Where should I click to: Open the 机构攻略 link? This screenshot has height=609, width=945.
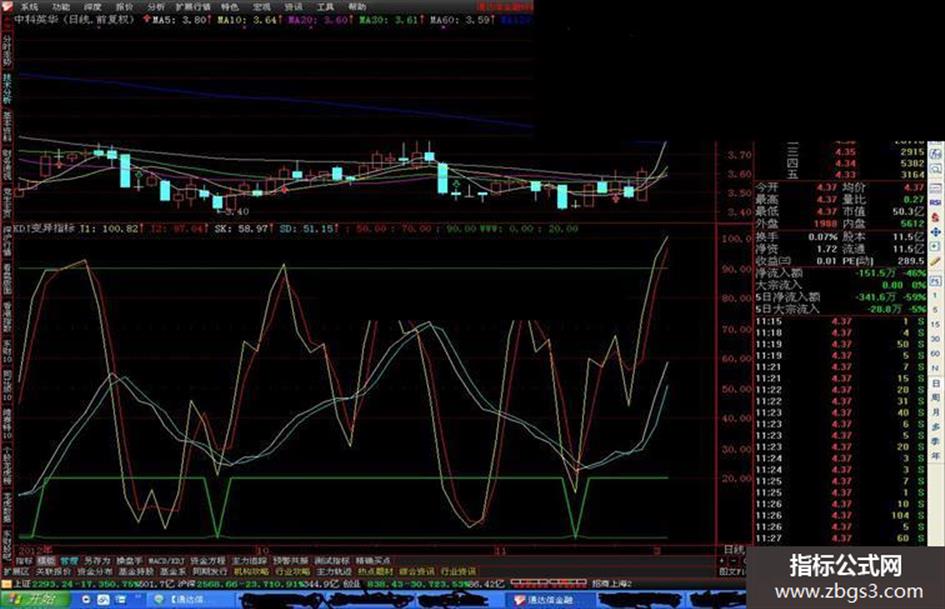(251, 572)
